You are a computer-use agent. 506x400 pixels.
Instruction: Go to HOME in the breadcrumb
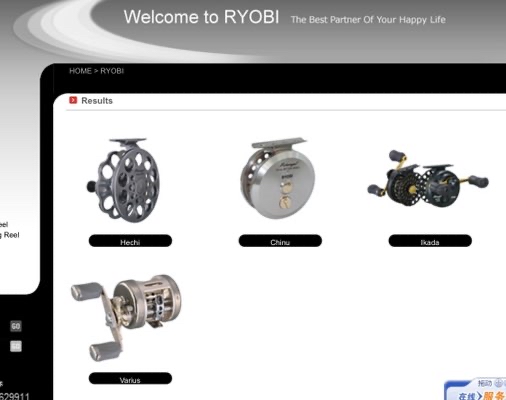(x=80, y=71)
